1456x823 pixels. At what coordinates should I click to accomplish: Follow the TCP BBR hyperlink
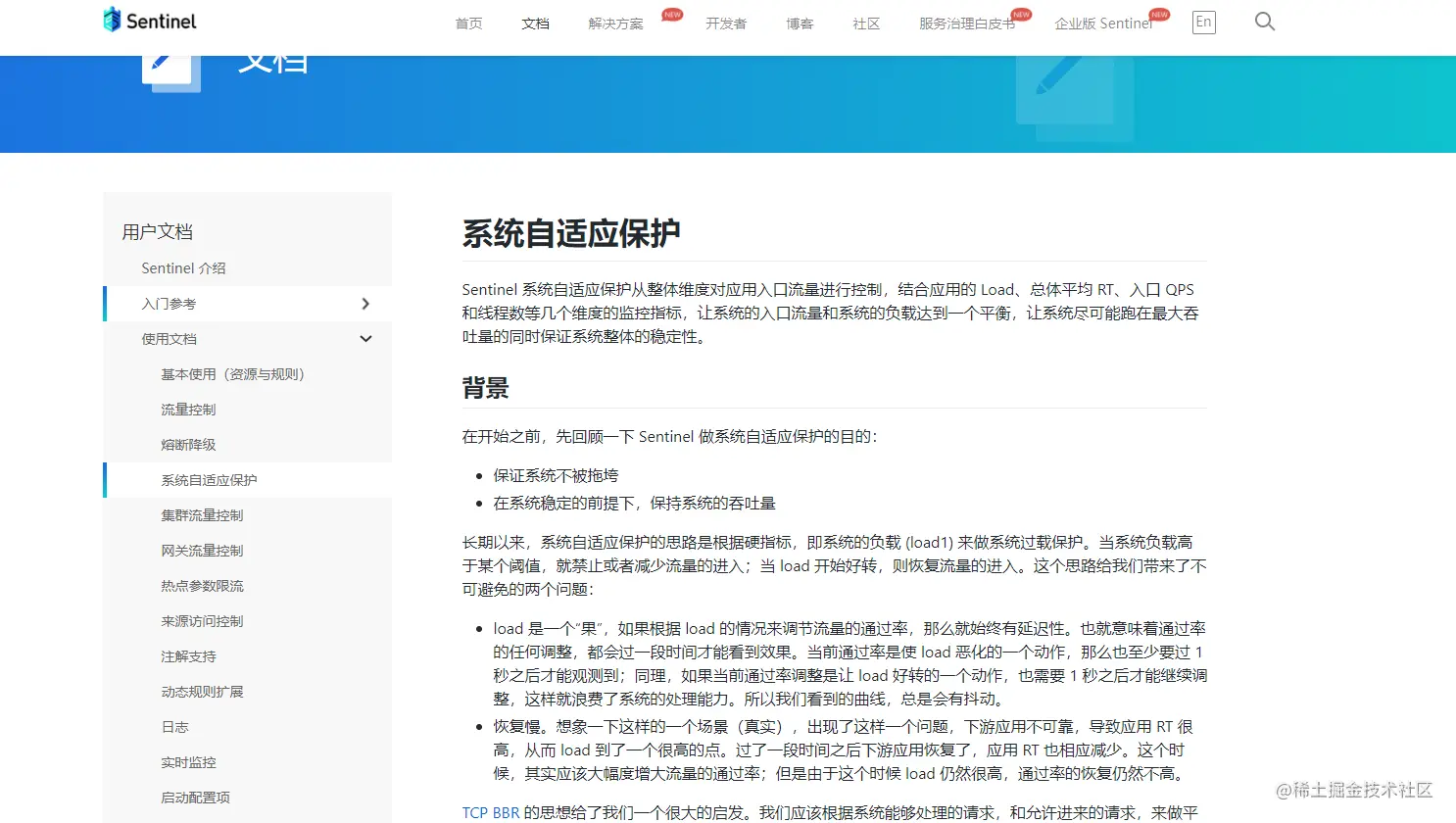[x=491, y=812]
